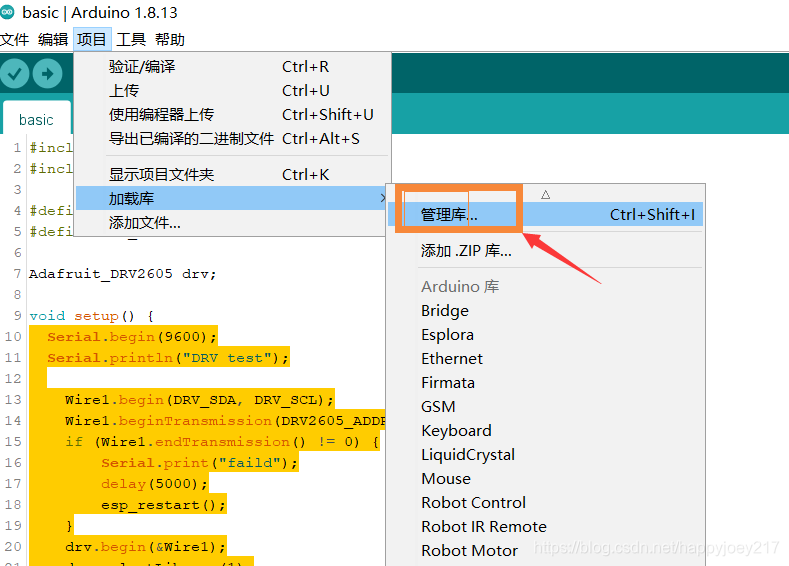Open 管理库... library manager

tap(546, 215)
